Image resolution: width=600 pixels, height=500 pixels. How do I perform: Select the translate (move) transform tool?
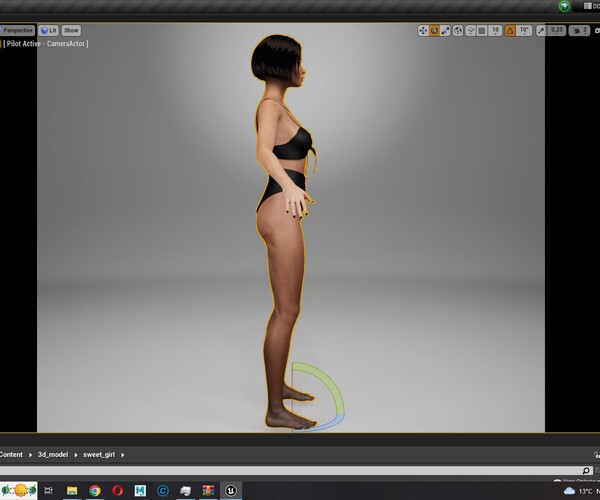click(x=423, y=31)
